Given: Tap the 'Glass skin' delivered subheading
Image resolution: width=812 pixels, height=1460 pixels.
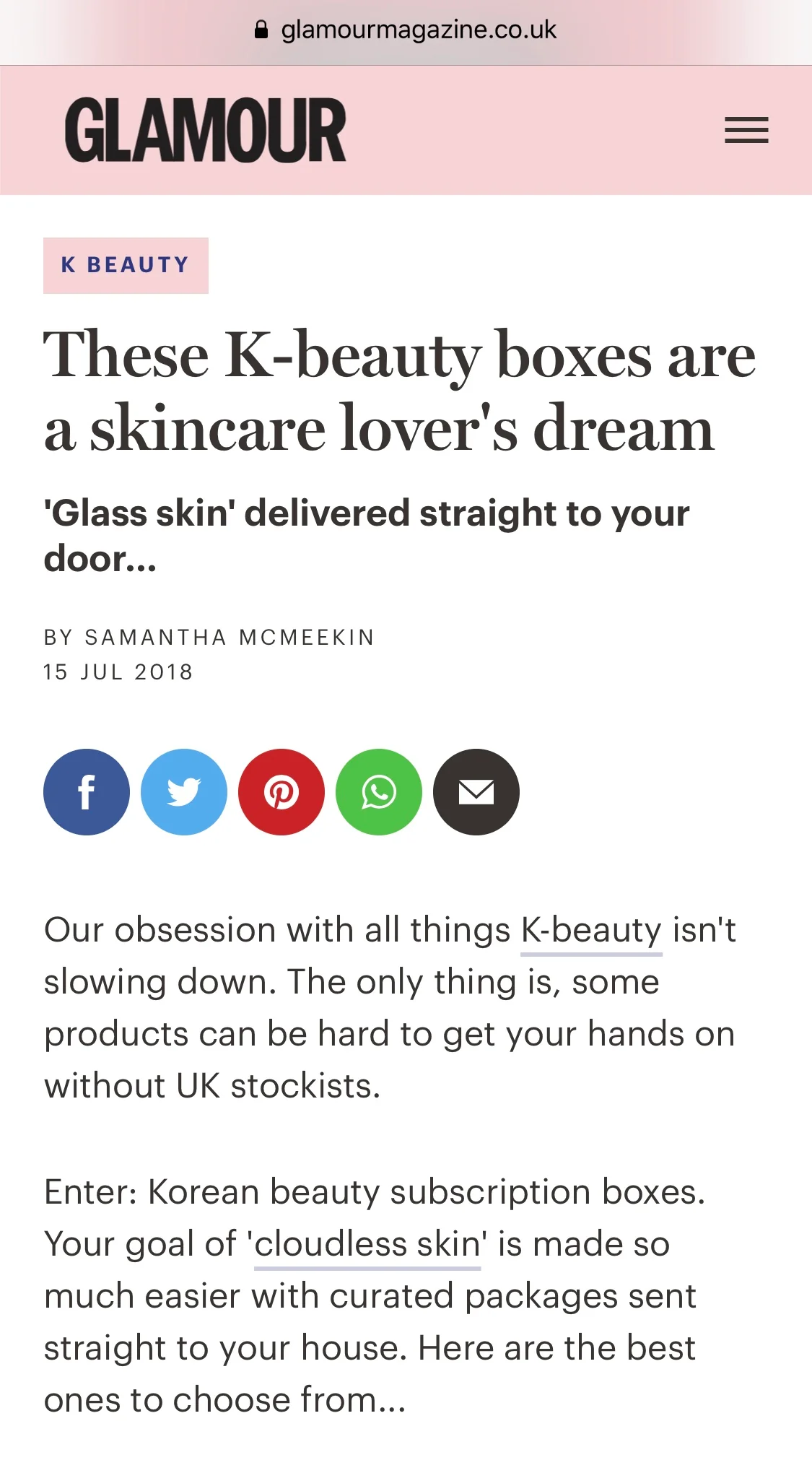Looking at the screenshot, I should (x=367, y=536).
